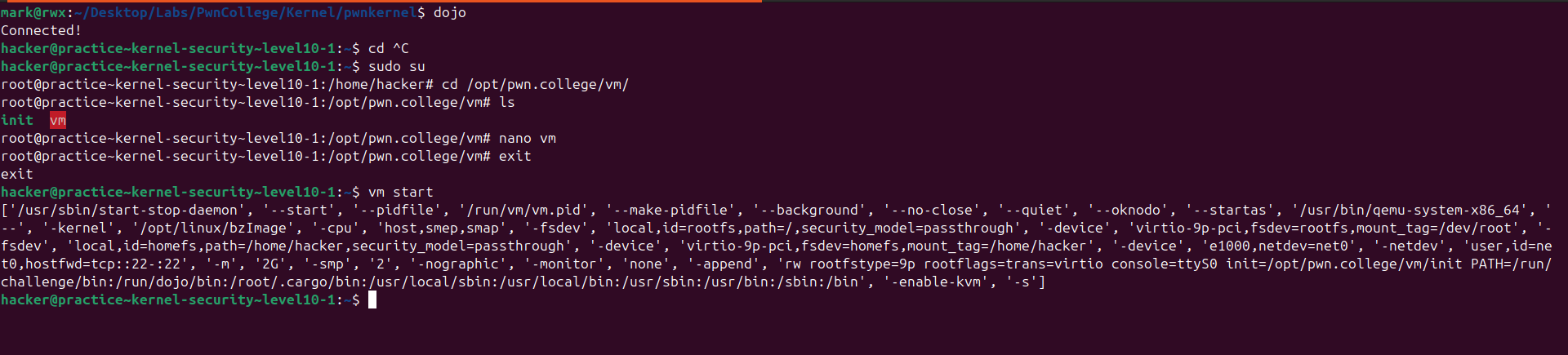This screenshot has width=1568, height=355.
Task: Click the Connected! message line
Action: [x=41, y=31]
